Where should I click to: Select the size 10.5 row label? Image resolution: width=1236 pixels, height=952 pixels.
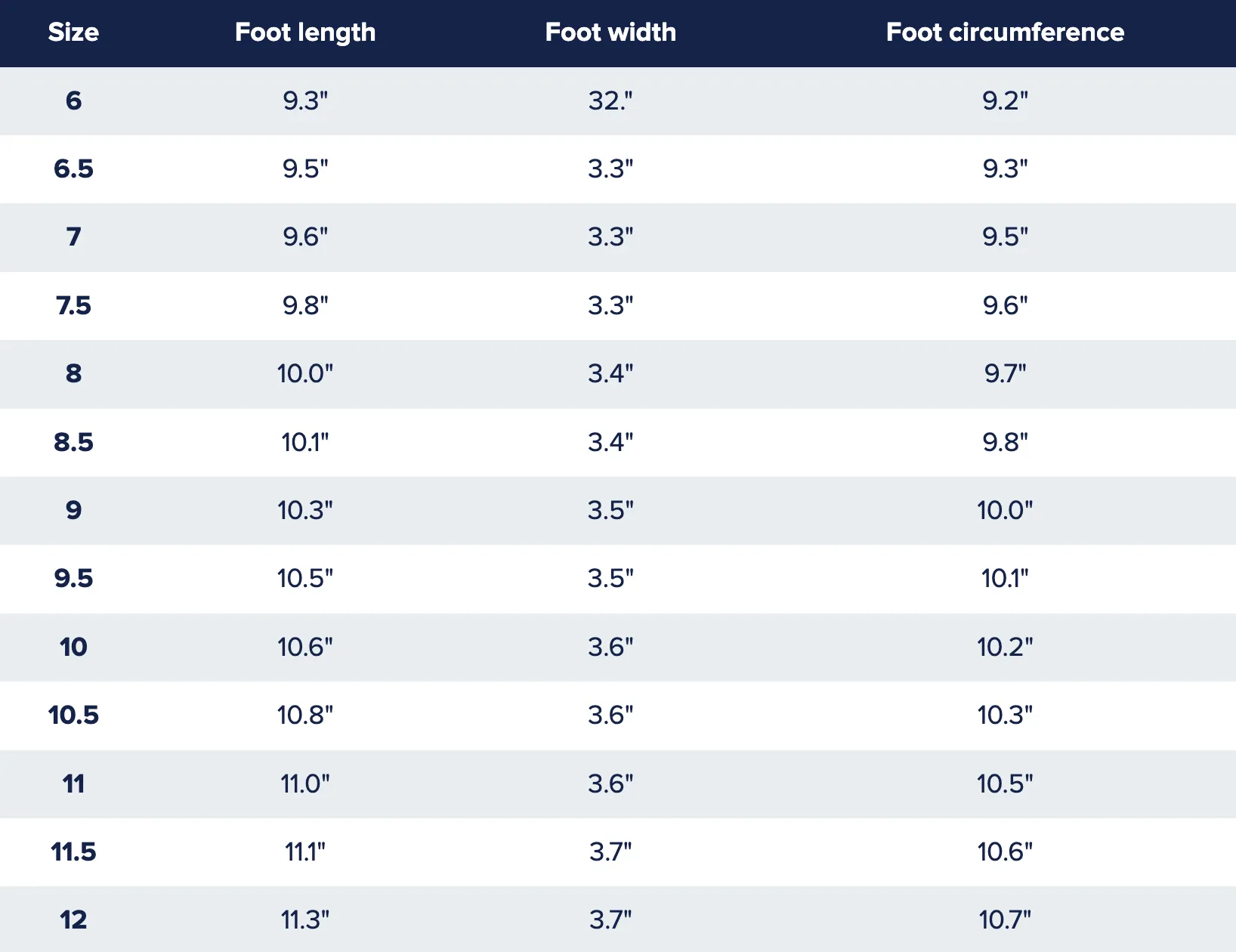[x=73, y=715]
